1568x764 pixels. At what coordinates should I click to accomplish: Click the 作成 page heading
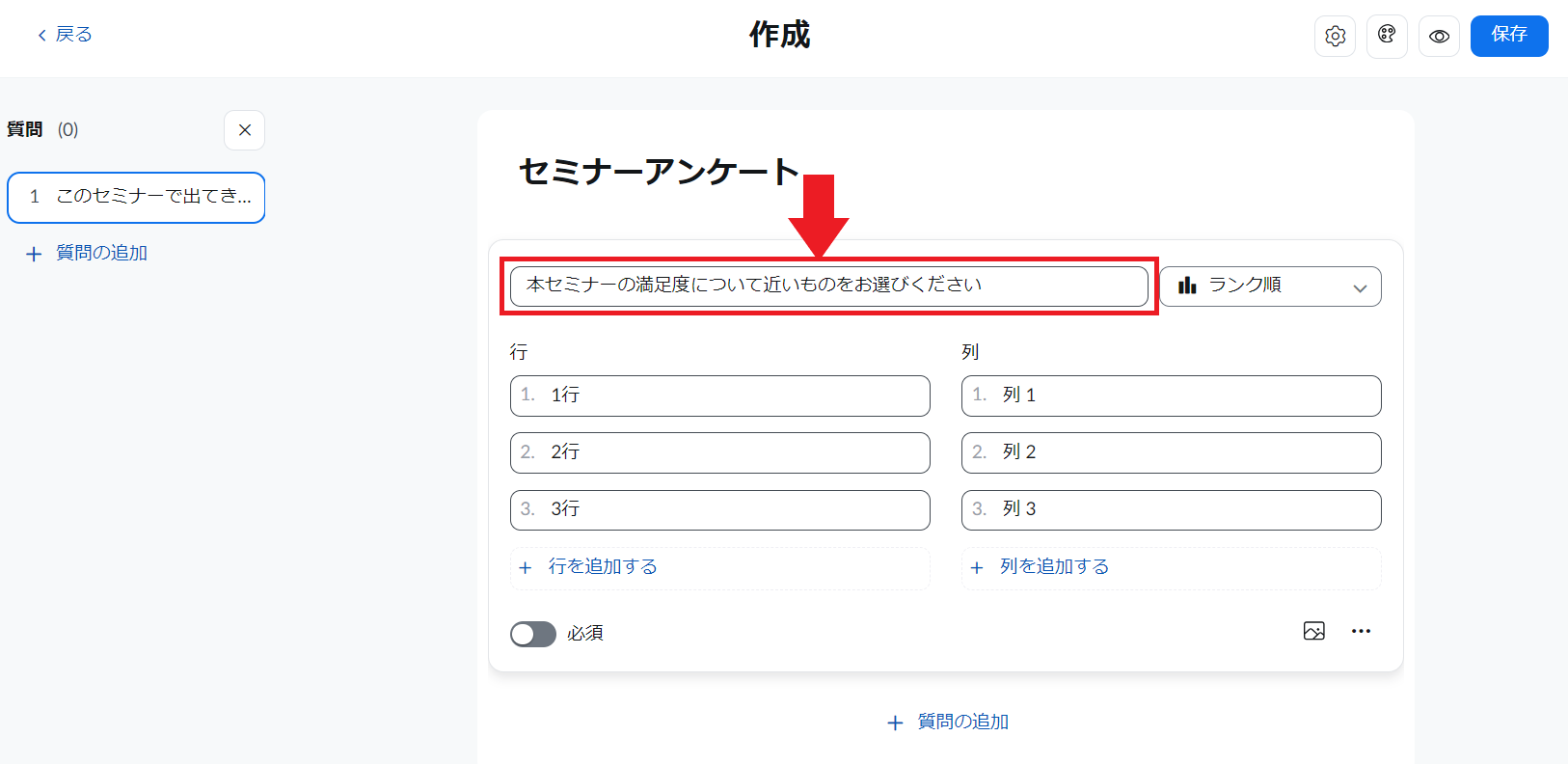tap(780, 35)
